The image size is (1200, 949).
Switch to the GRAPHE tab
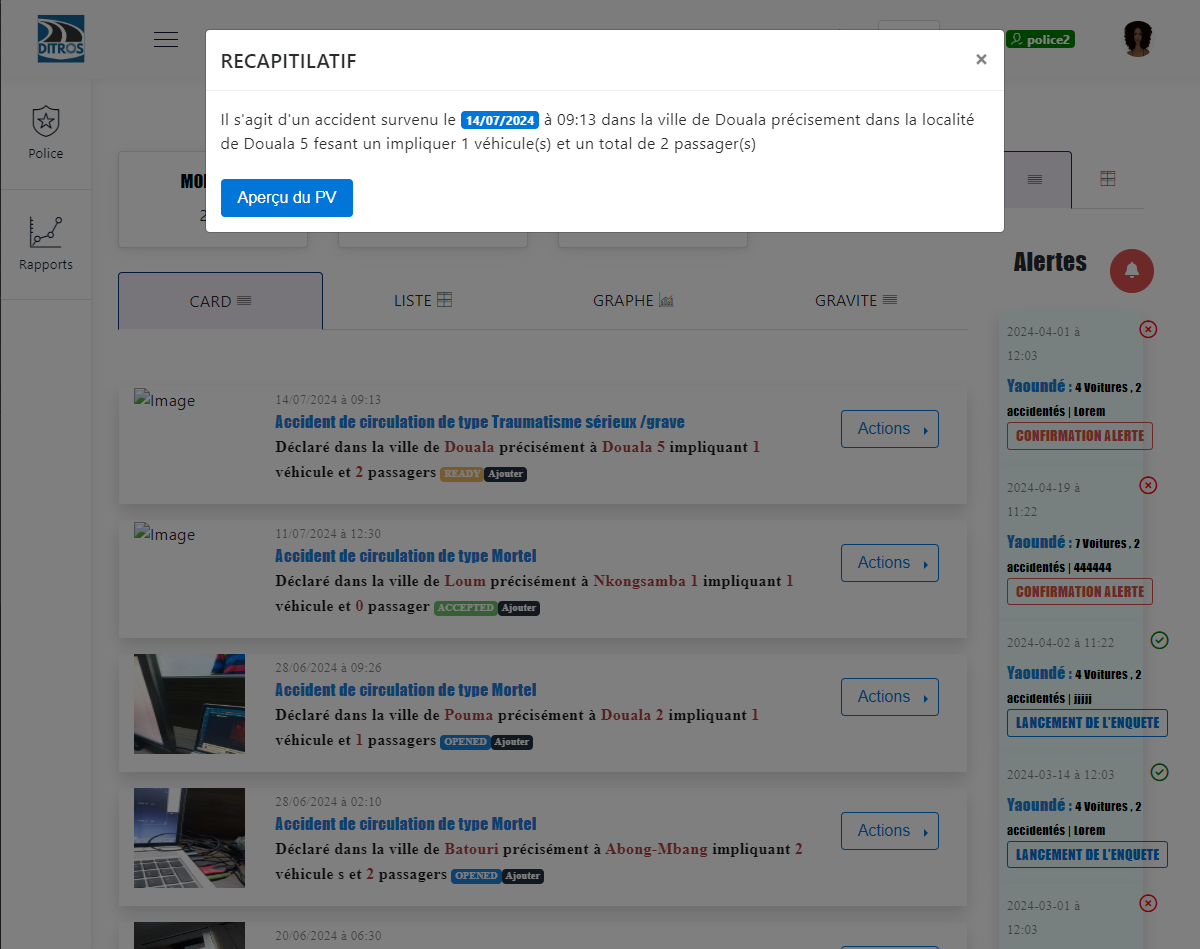pos(633,300)
